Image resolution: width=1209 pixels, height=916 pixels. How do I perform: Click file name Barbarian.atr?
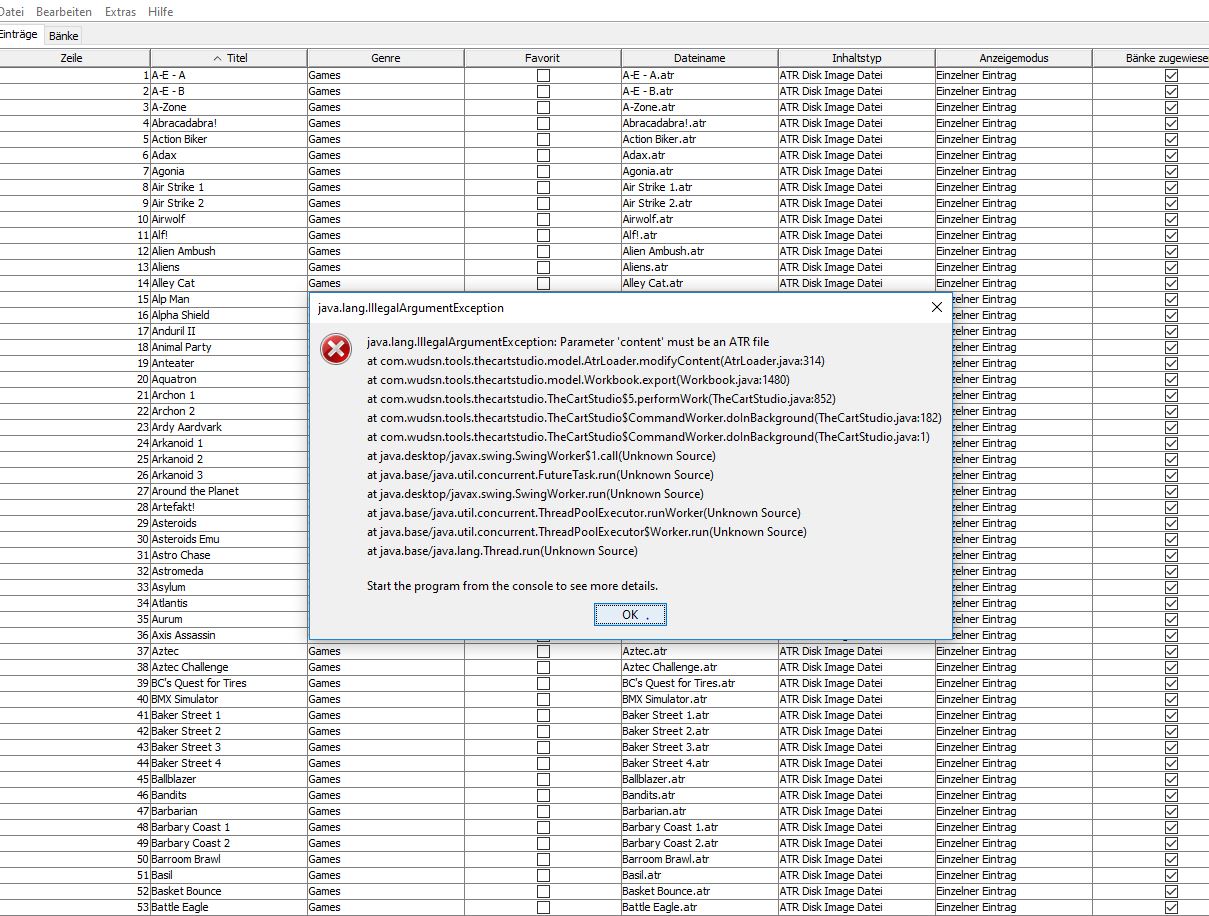699,811
